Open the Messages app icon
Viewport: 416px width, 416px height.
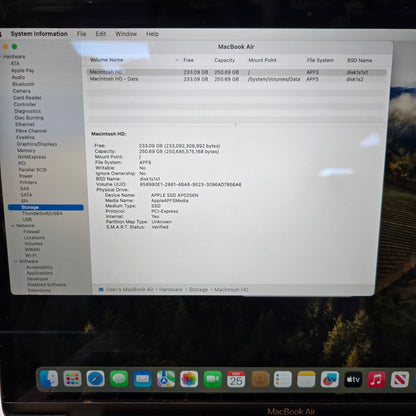(119, 379)
